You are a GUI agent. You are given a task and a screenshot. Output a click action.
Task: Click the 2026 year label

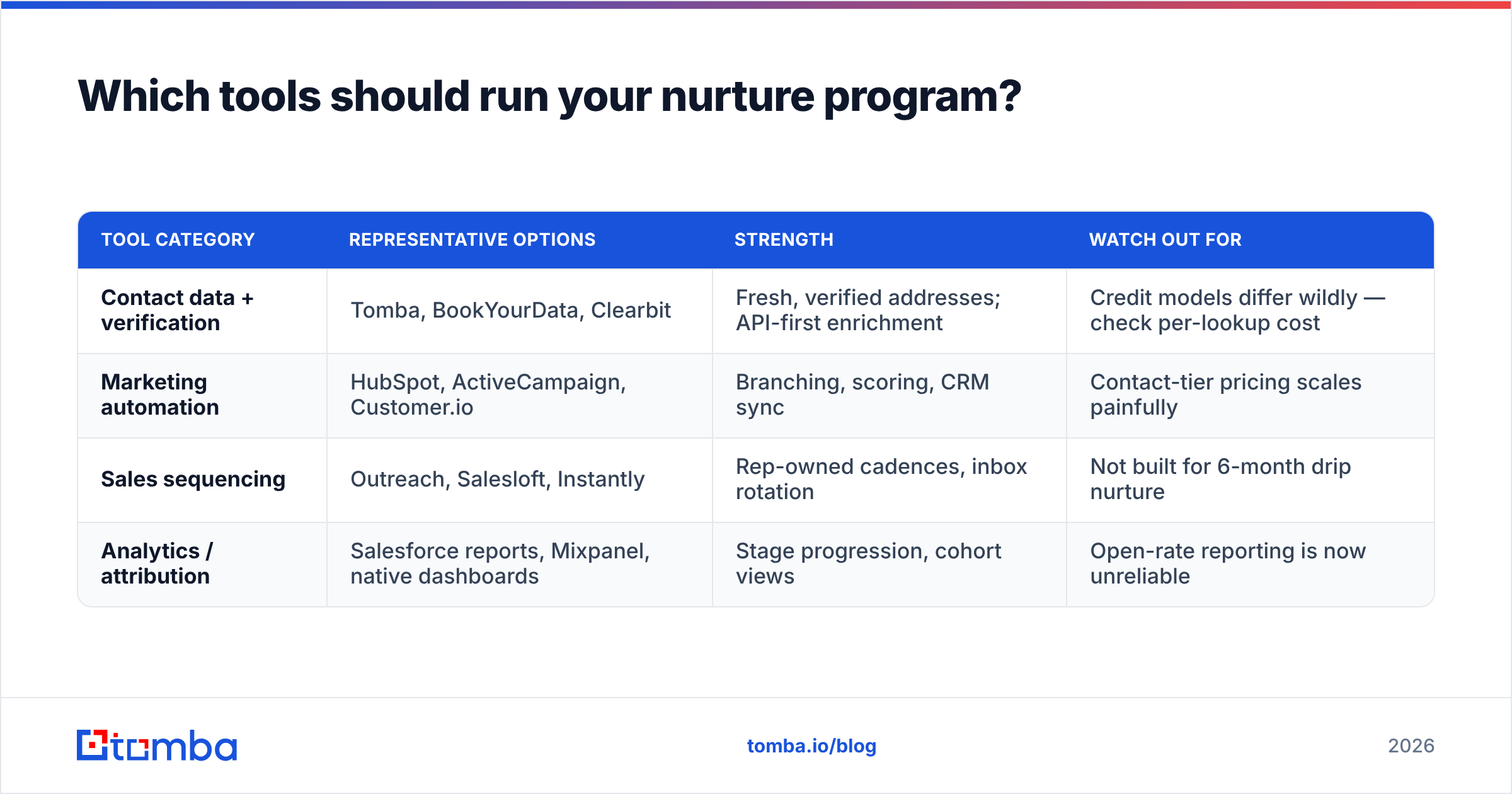(x=1411, y=746)
